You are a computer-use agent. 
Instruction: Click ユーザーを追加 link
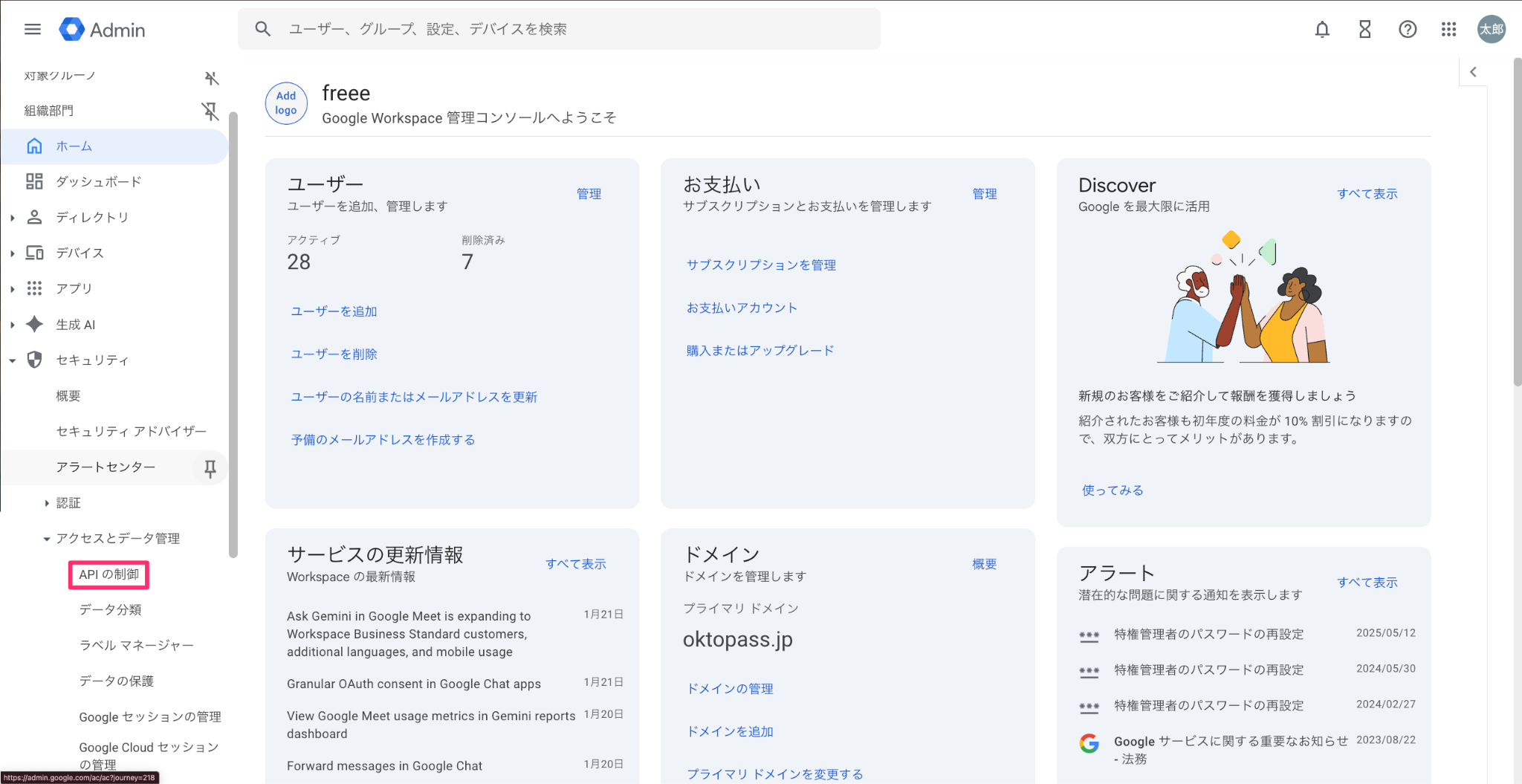pos(334,311)
